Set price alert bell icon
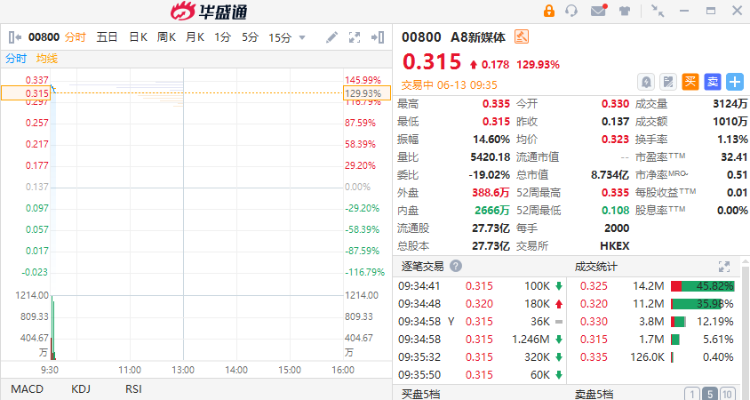 (646, 82)
